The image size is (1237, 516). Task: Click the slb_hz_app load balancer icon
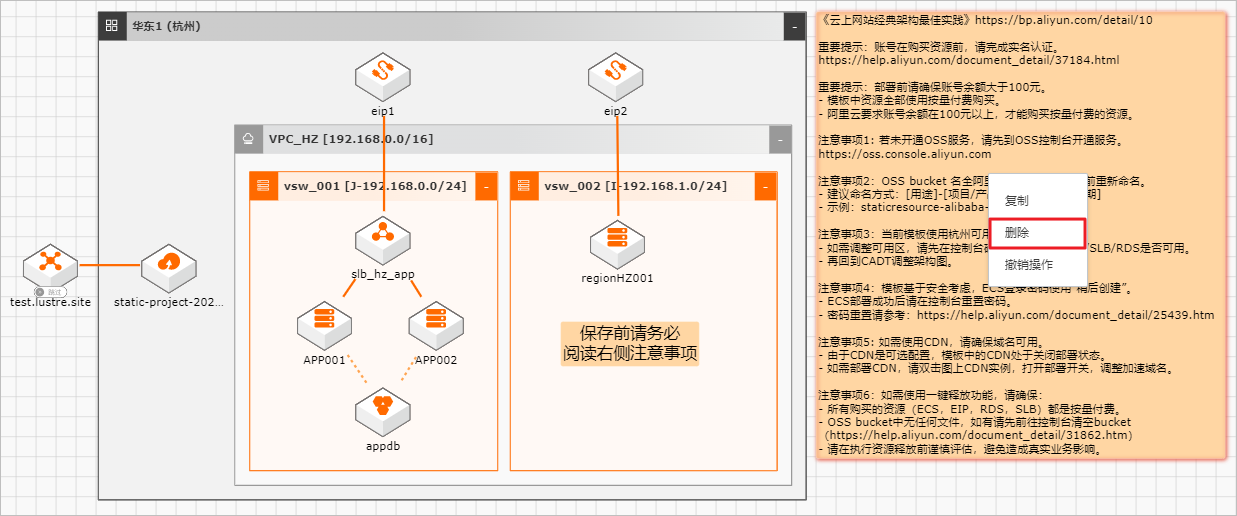point(383,240)
